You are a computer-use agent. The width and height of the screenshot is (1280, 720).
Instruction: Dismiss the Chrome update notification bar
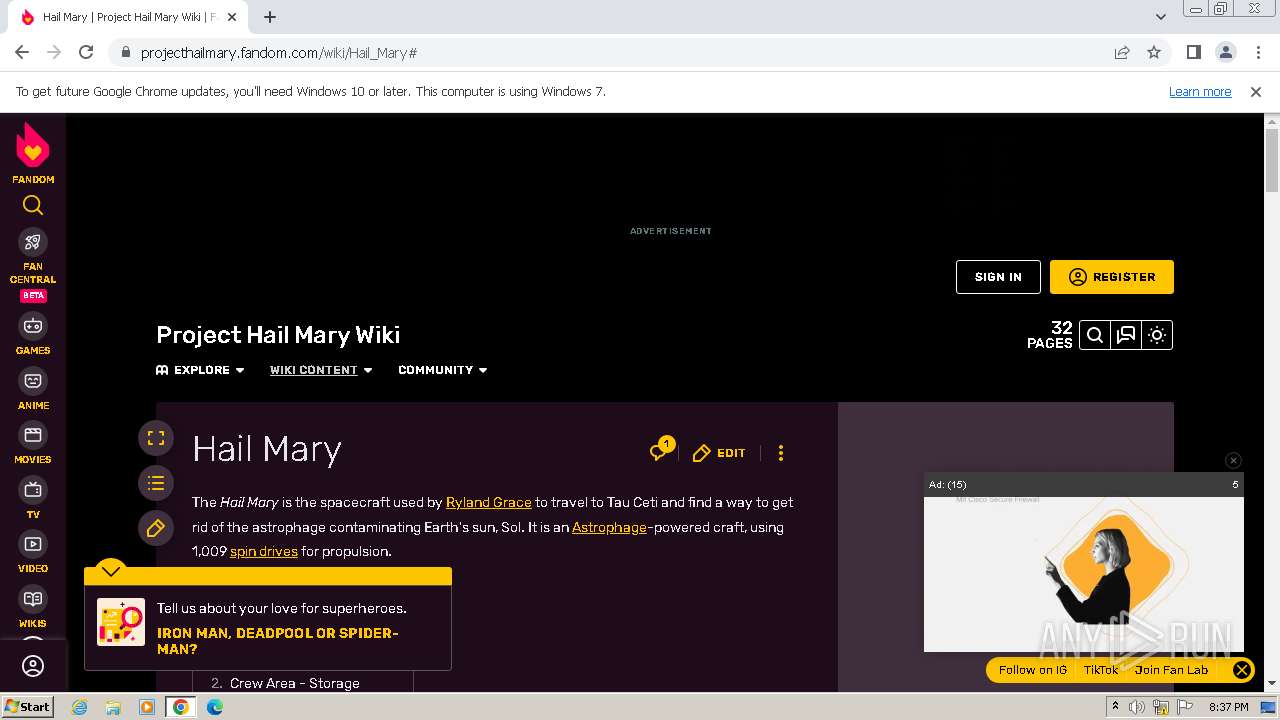click(x=1256, y=91)
